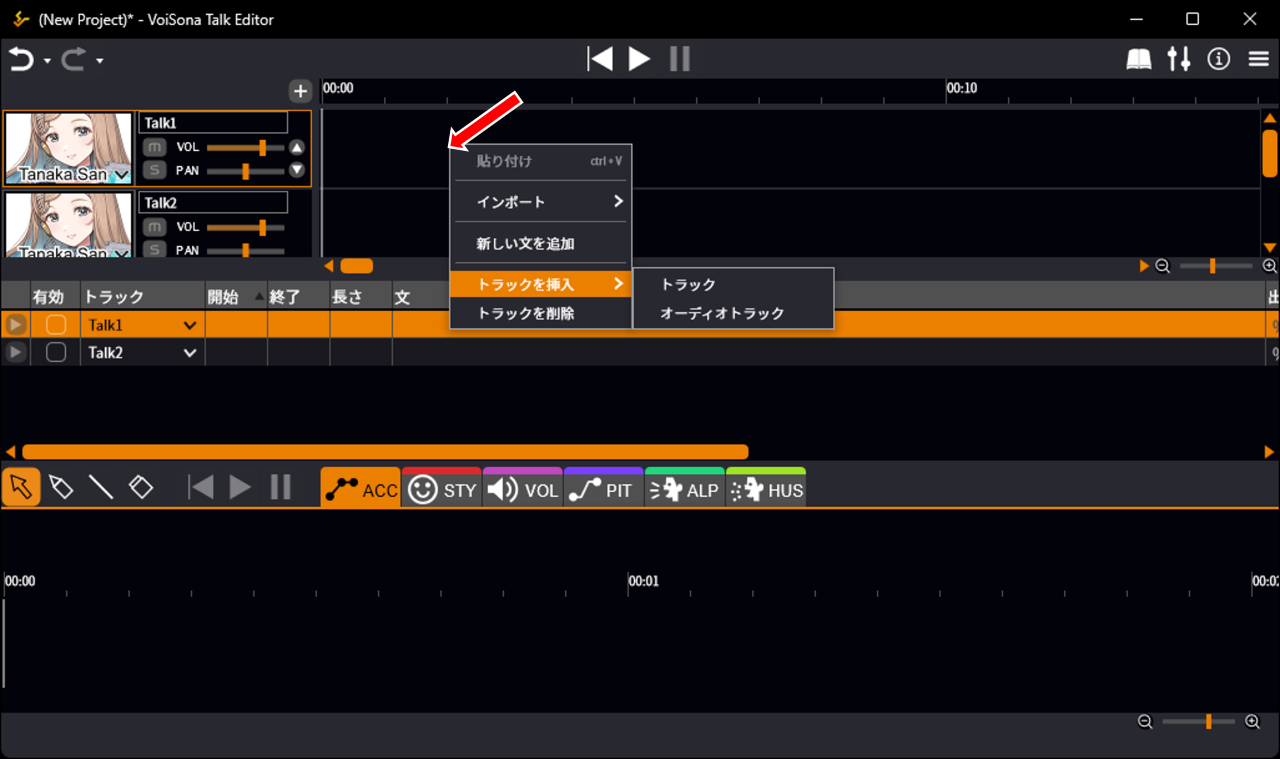
Task: Jump to start in top playback bar
Action: click(x=600, y=59)
